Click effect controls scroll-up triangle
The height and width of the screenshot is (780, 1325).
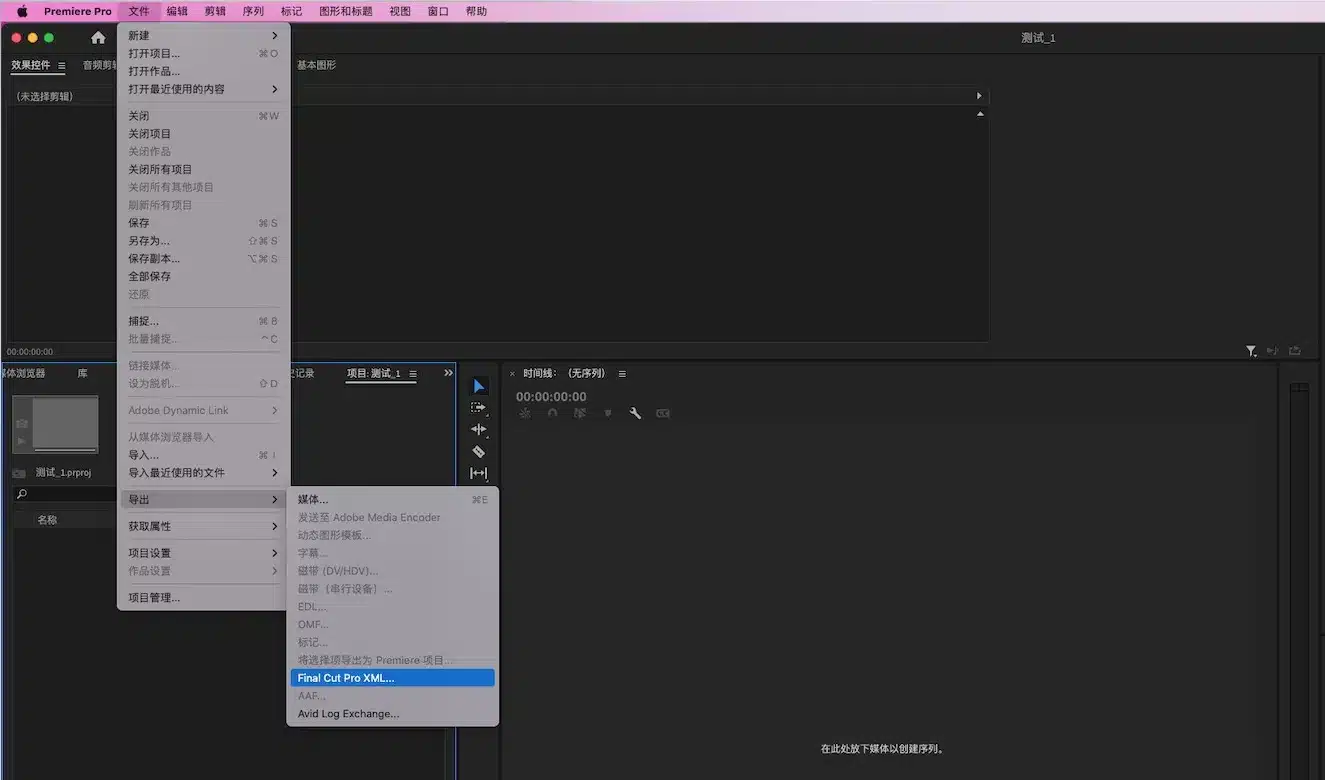click(980, 114)
